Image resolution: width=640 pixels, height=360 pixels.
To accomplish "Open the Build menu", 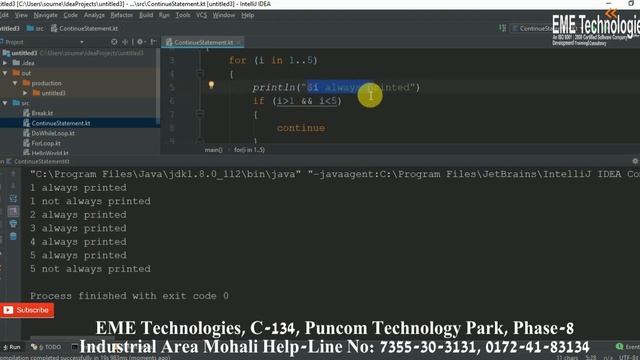I will pos(146,15).
